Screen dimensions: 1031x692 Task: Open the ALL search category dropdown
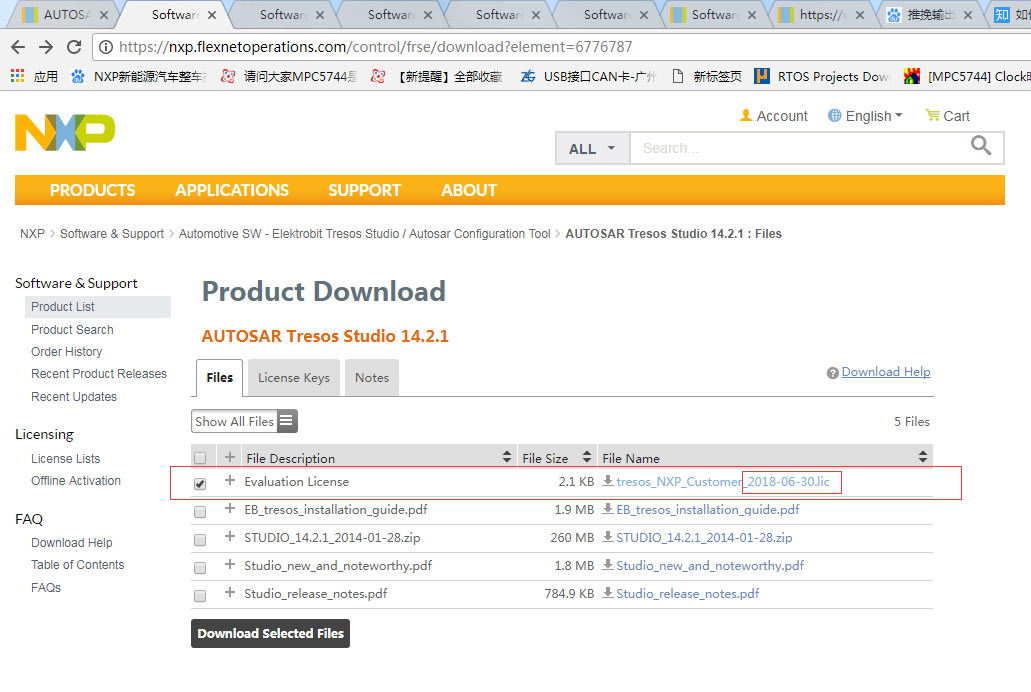click(x=592, y=149)
